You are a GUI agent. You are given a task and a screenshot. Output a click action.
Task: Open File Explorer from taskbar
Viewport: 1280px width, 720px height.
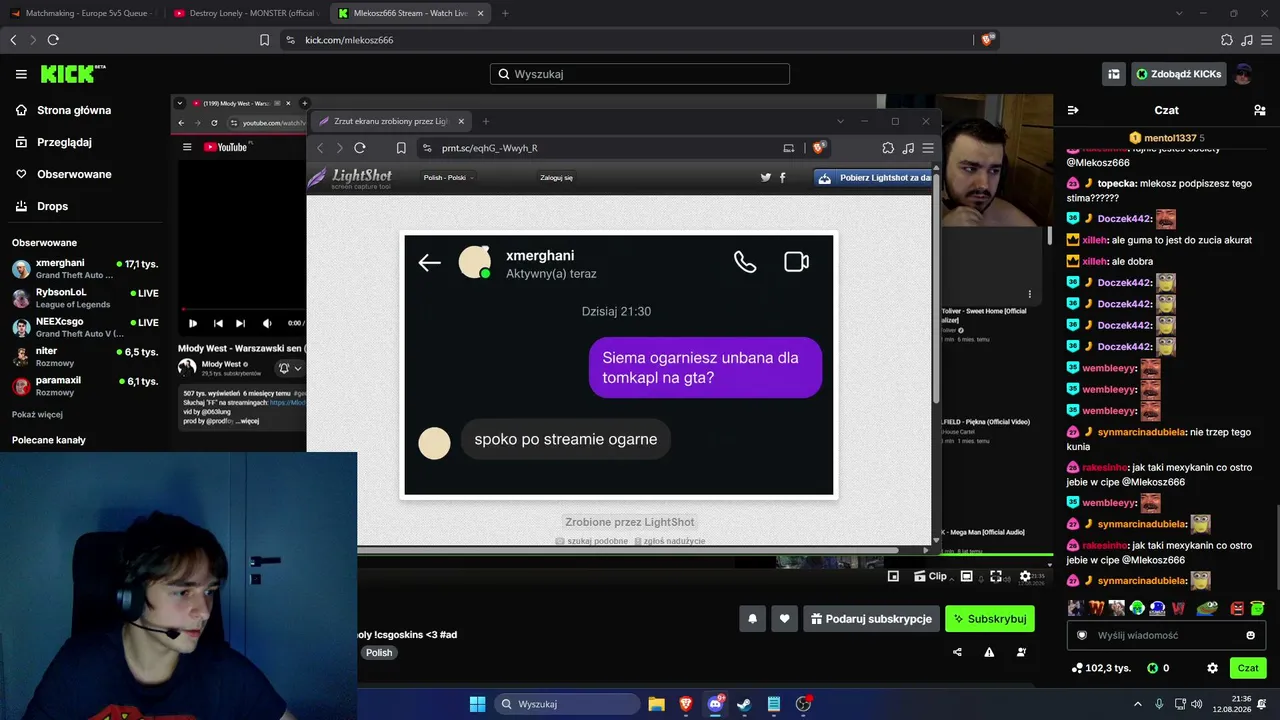656,704
